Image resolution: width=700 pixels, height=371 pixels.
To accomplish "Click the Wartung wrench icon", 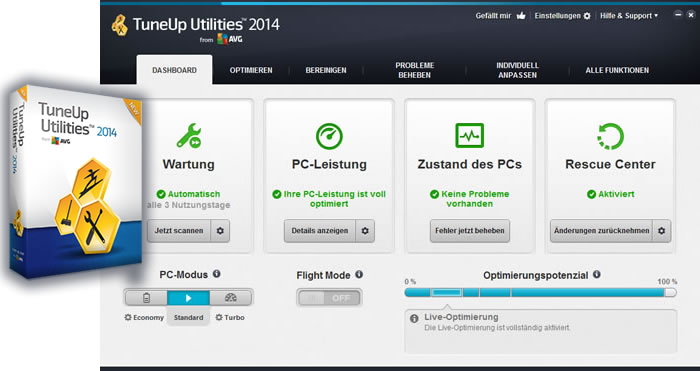I will pyautogui.click(x=189, y=136).
